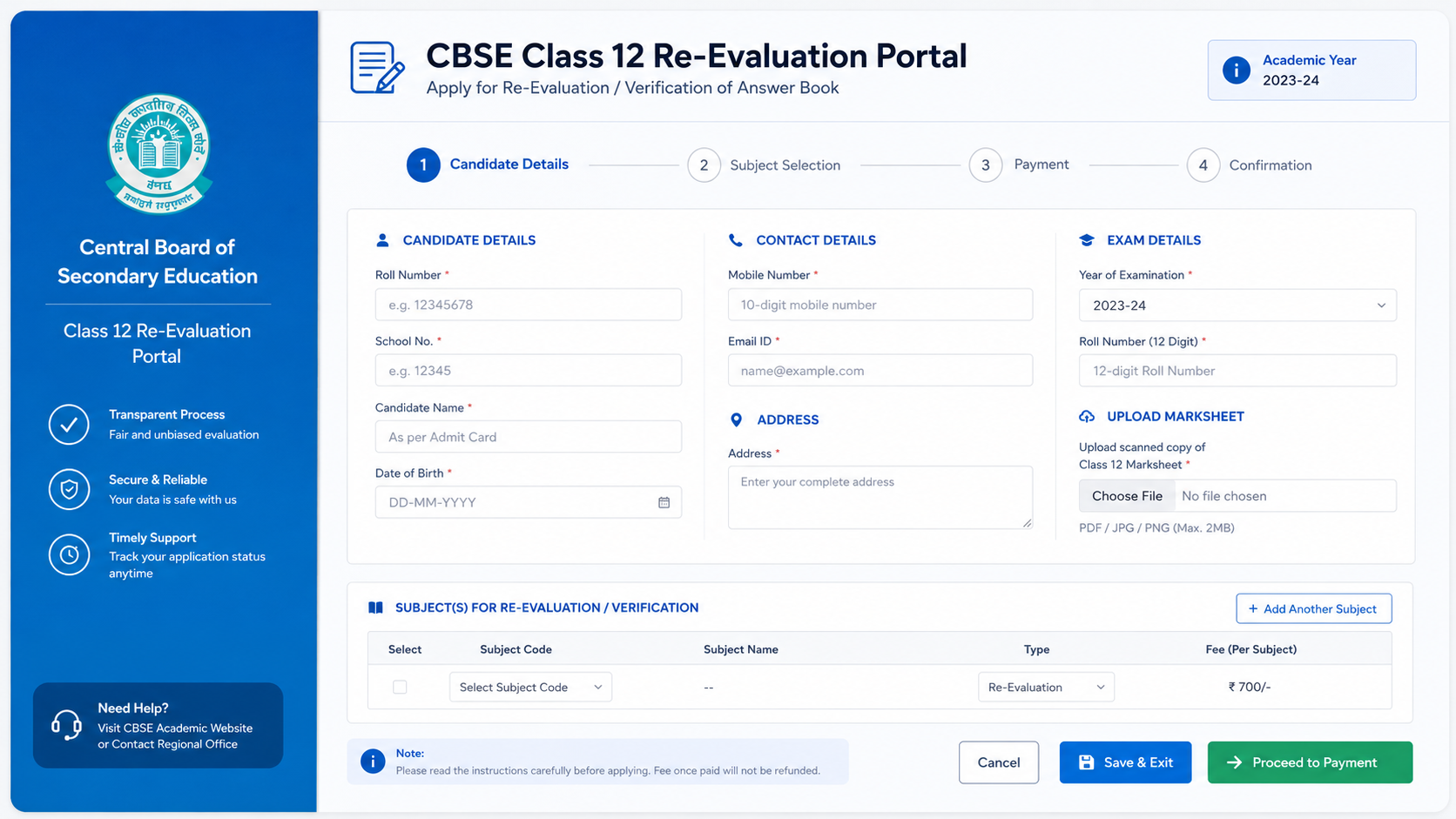Click the Address textarea resize handle
The height and width of the screenshot is (819, 1456).
click(x=1027, y=523)
